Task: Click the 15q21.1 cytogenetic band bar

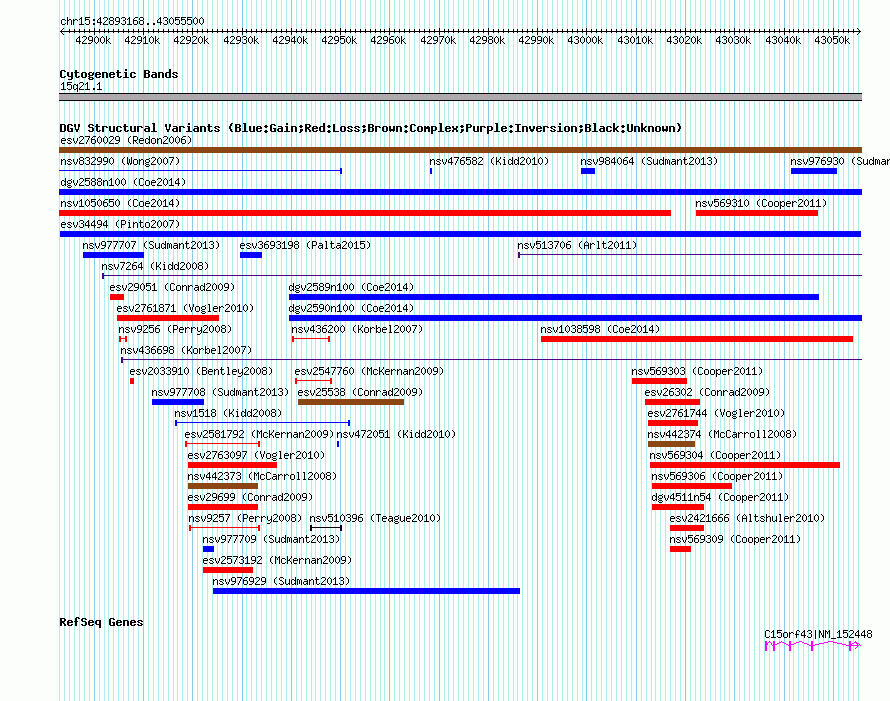Action: pyautogui.click(x=460, y=97)
